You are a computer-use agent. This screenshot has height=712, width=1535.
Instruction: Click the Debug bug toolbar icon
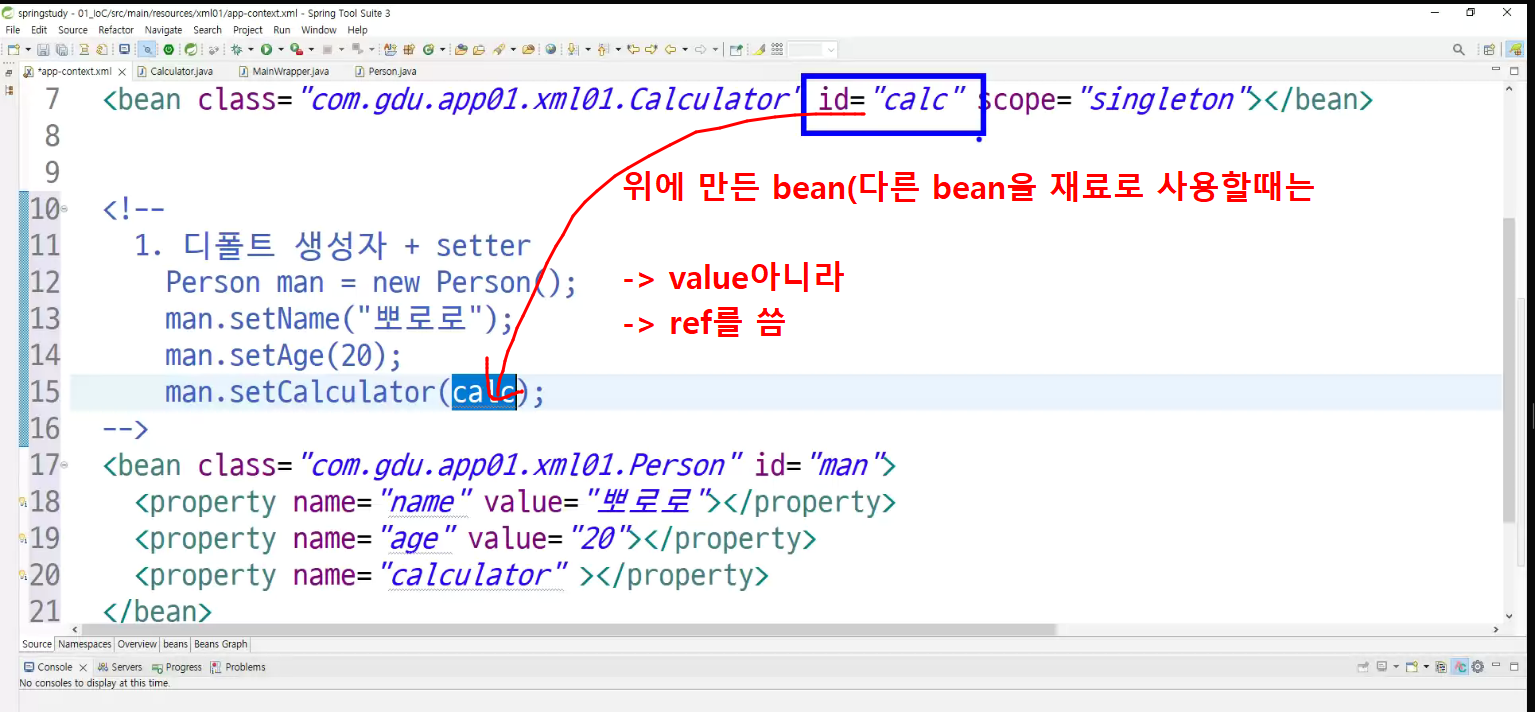[x=236, y=49]
